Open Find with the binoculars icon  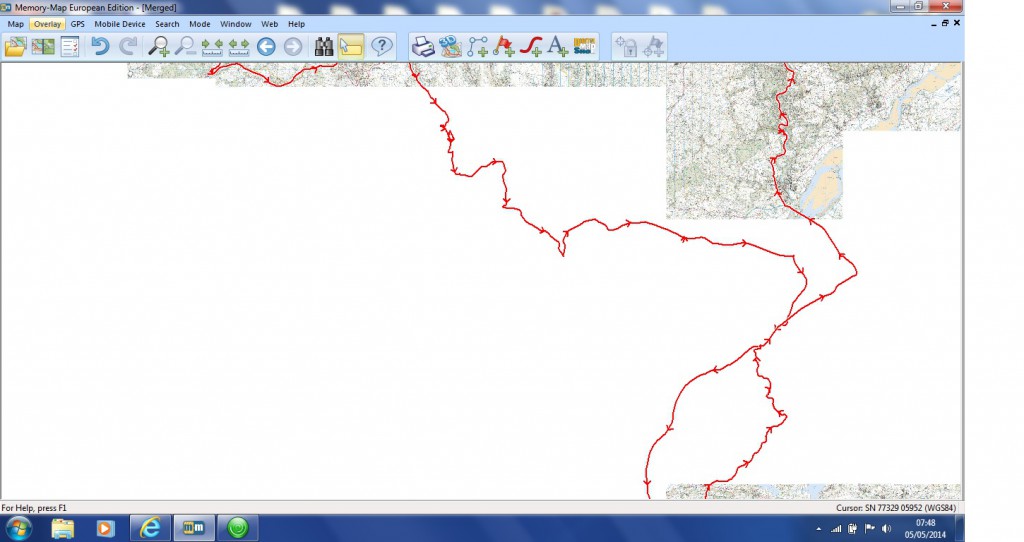coord(324,46)
